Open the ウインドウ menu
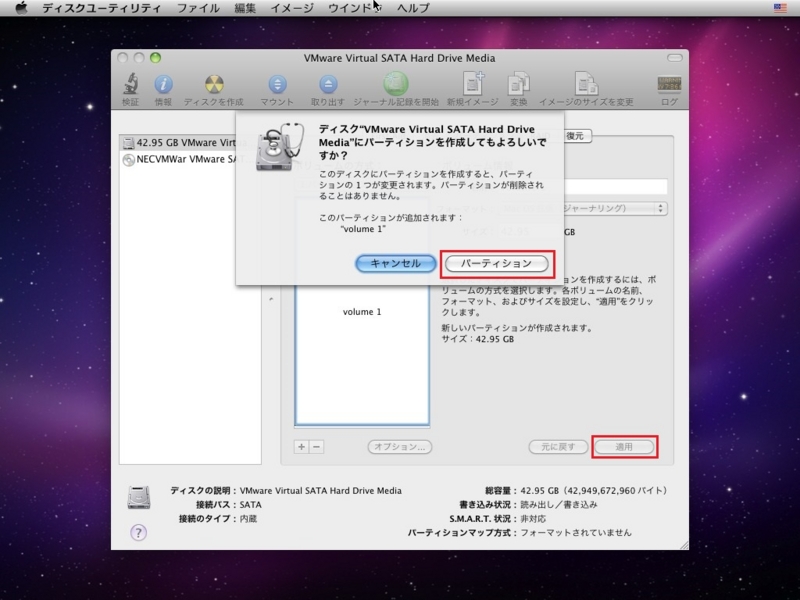The width and height of the screenshot is (800, 600). pyautogui.click(x=355, y=8)
